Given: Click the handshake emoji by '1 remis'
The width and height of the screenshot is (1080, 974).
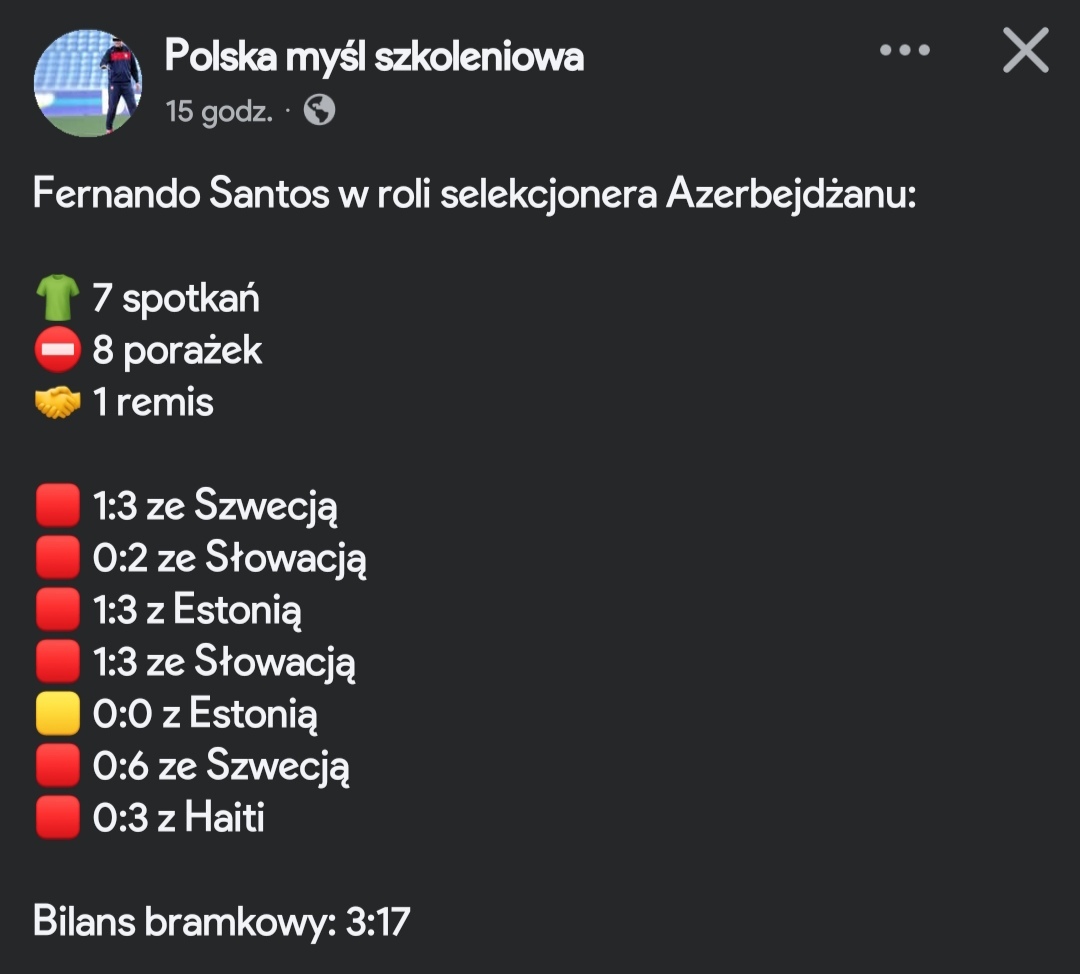Looking at the screenshot, I should point(57,403).
